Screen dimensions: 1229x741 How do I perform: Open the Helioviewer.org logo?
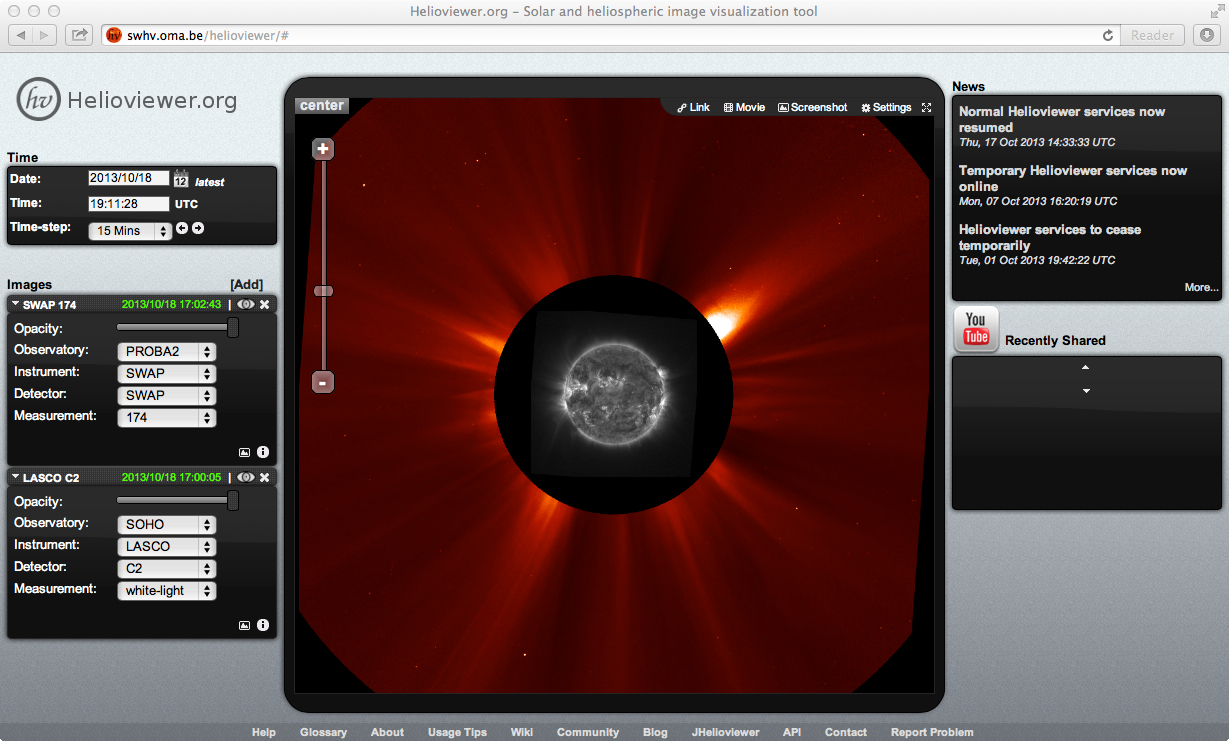click(x=127, y=100)
